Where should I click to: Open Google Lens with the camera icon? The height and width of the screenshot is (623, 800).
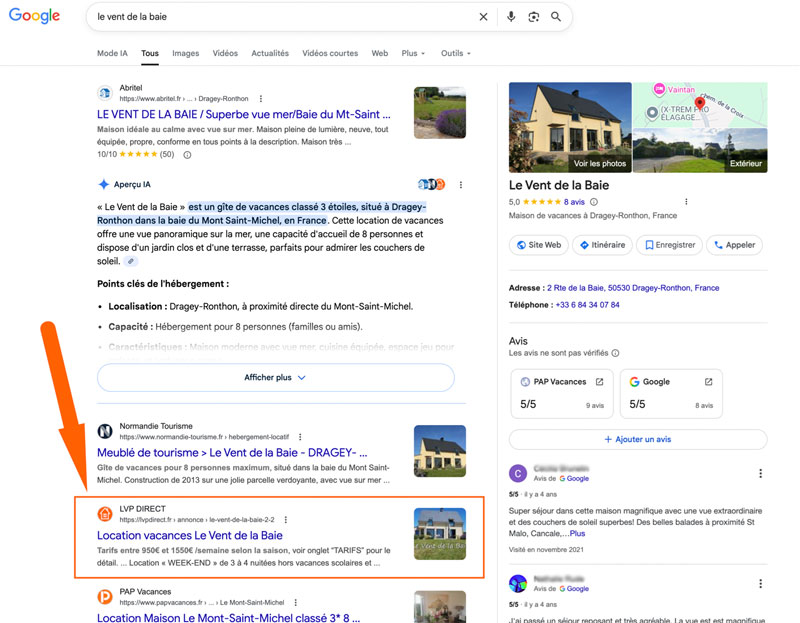[x=535, y=17]
